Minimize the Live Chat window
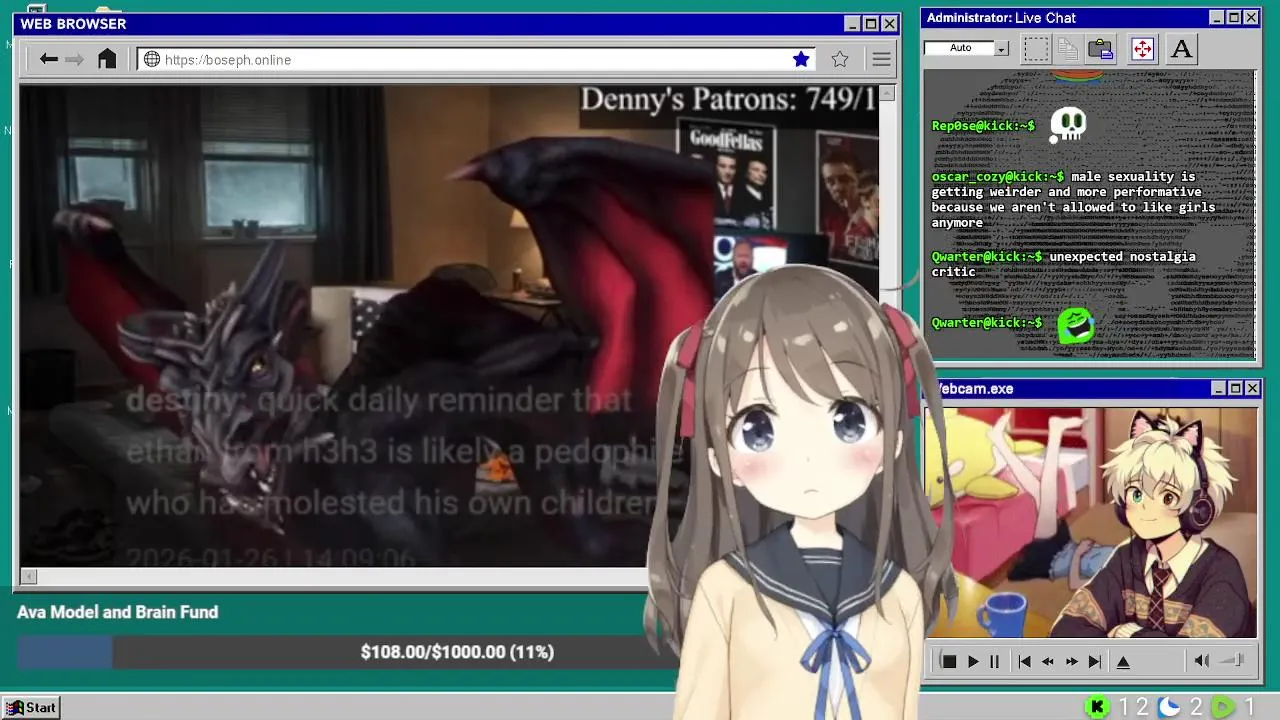The height and width of the screenshot is (720, 1280). pyautogui.click(x=1216, y=18)
